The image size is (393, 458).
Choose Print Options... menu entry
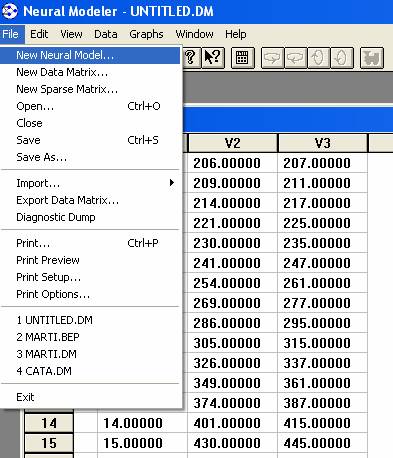coord(90,294)
